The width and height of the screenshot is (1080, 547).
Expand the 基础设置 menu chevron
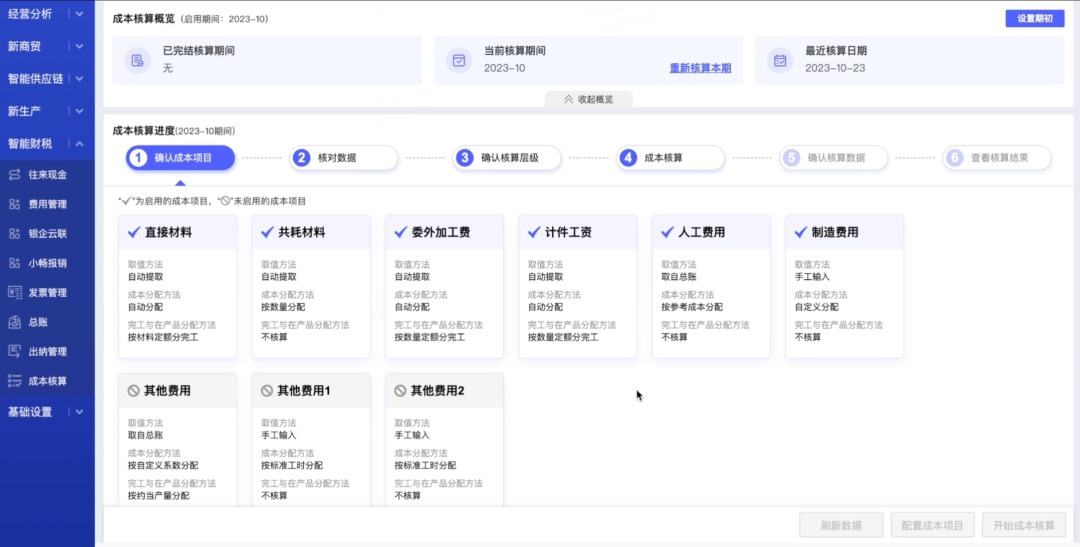pos(79,412)
